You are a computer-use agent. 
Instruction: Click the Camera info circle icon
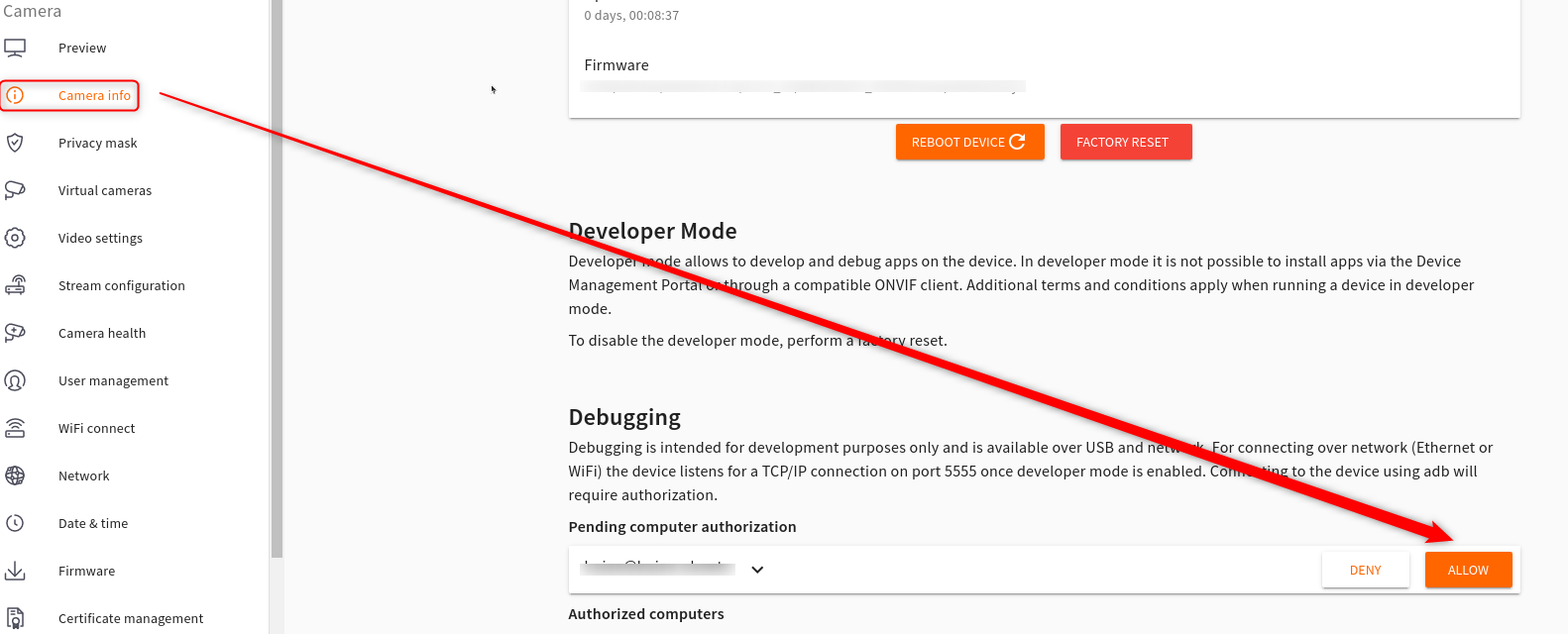[15, 95]
